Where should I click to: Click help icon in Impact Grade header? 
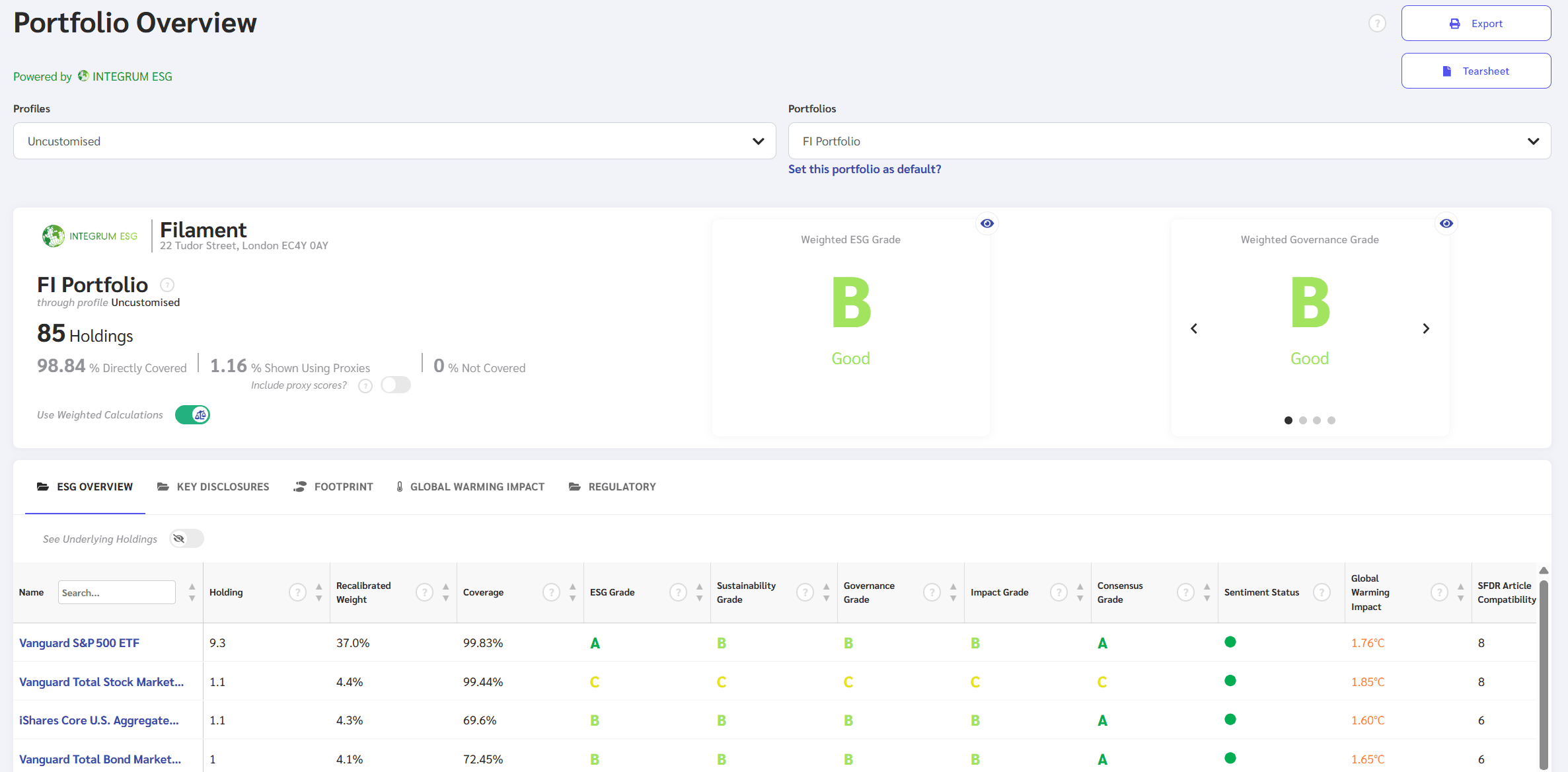pos(1059,592)
